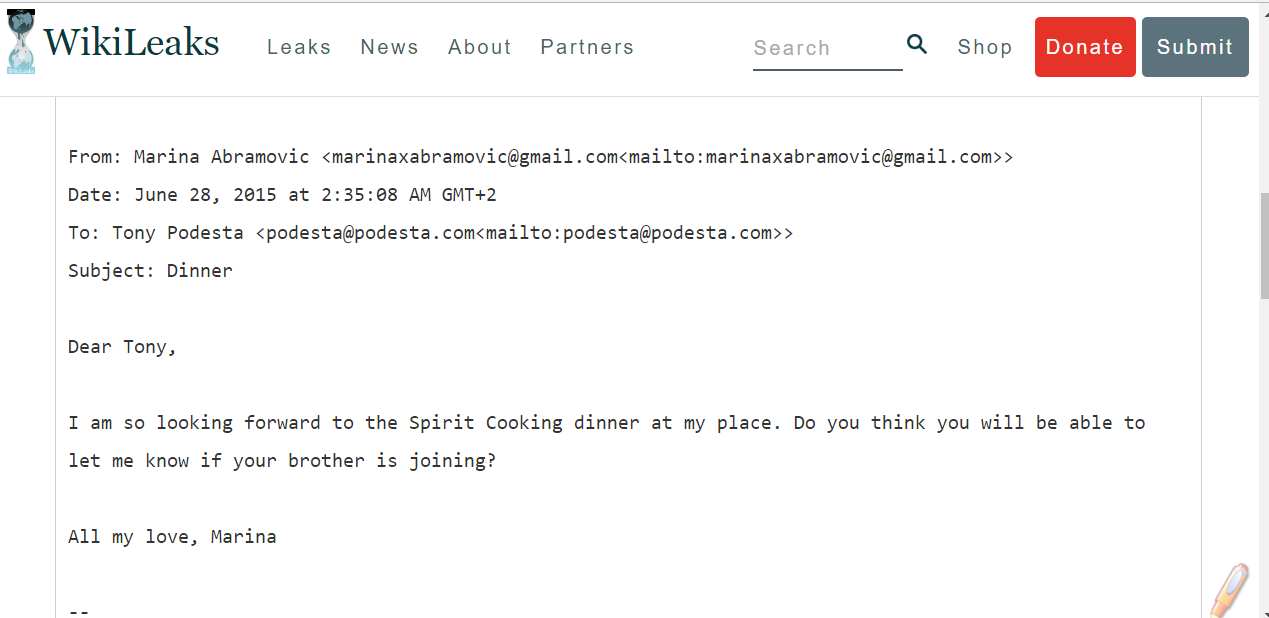Screen dimensions: 1269x618
Task: Click the Subject: Dinner line
Action: point(150,271)
